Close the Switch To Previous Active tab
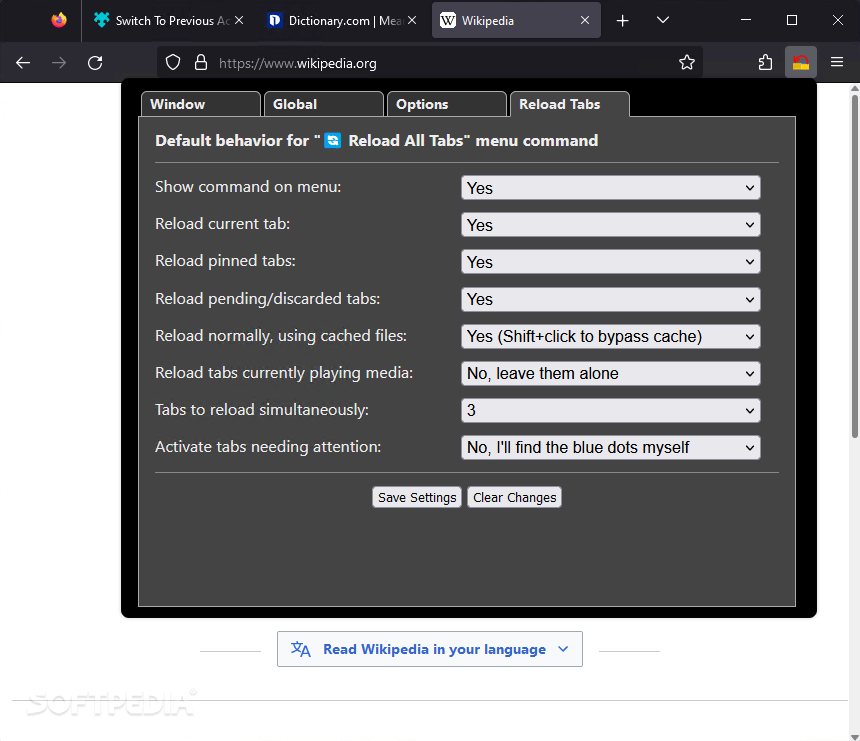This screenshot has width=860, height=741. [x=239, y=20]
